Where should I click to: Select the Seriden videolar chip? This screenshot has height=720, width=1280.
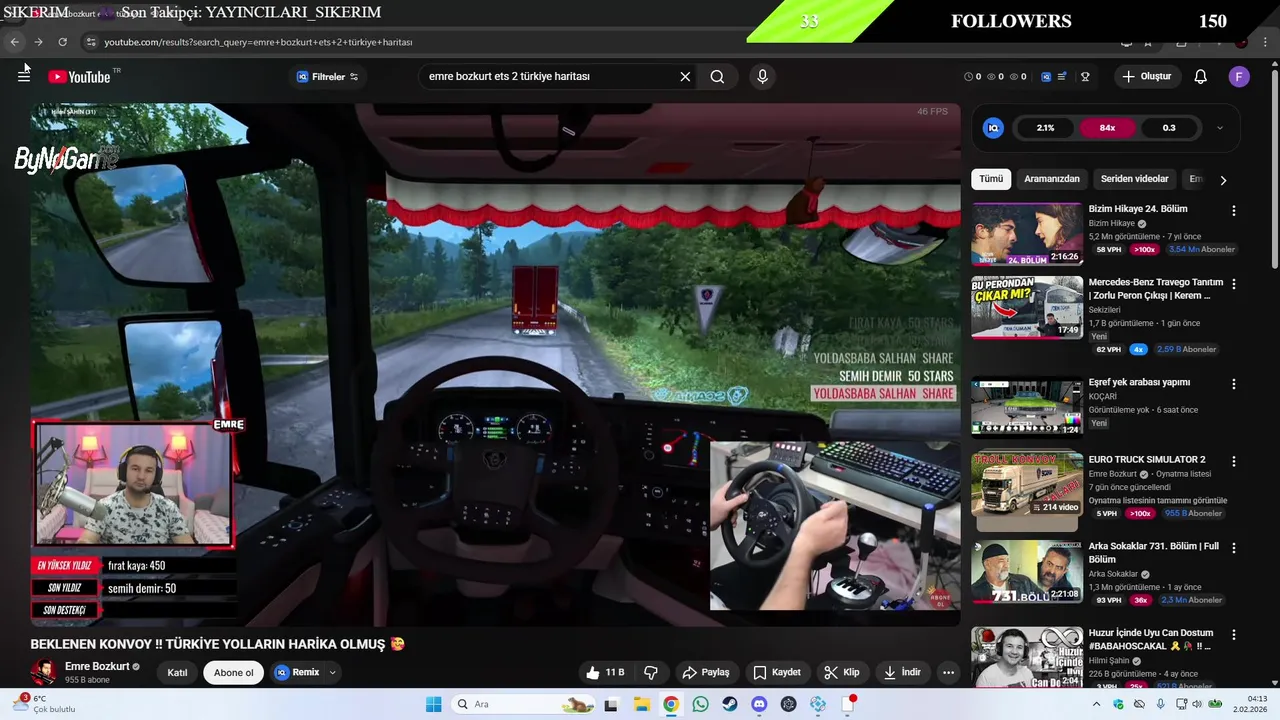[1134, 179]
